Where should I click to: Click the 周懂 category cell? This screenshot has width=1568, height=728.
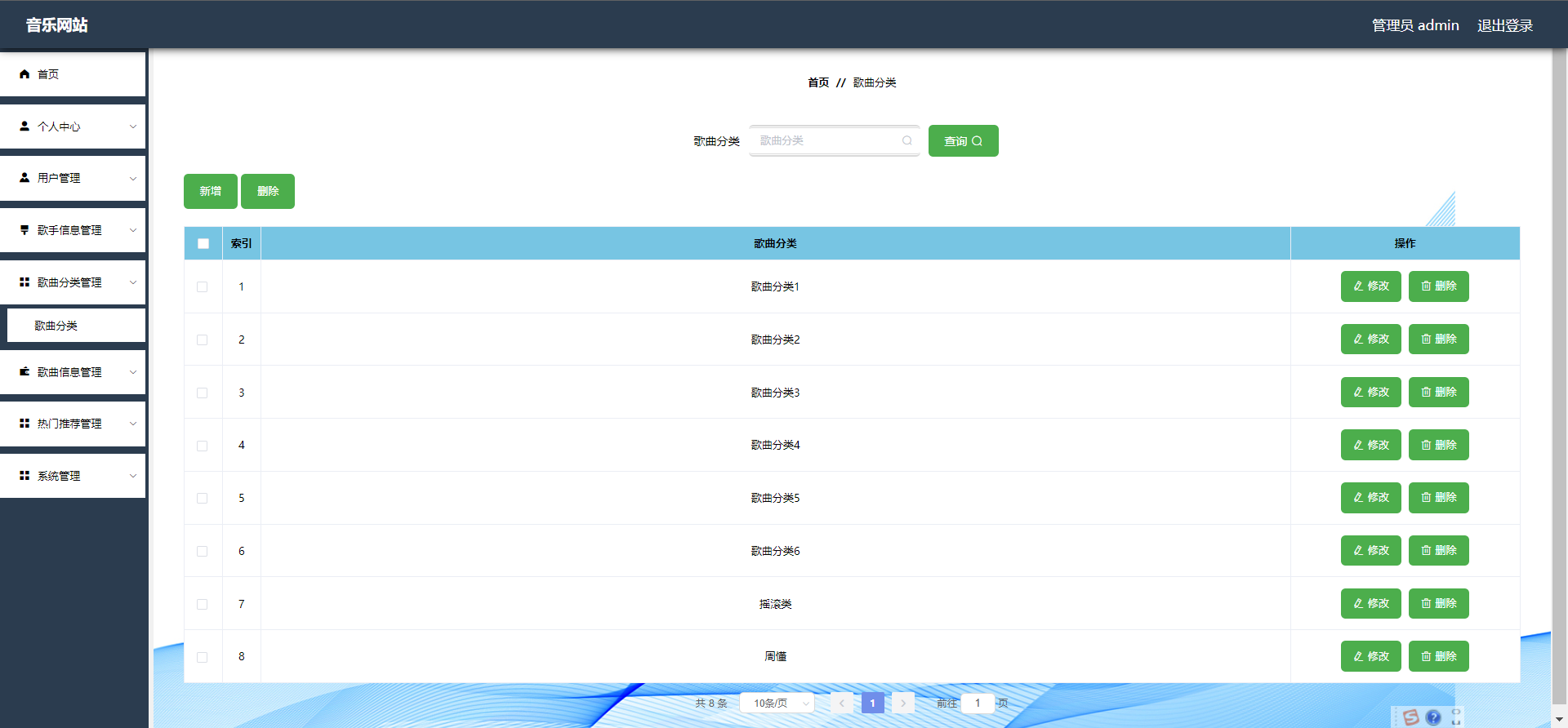tap(776, 657)
